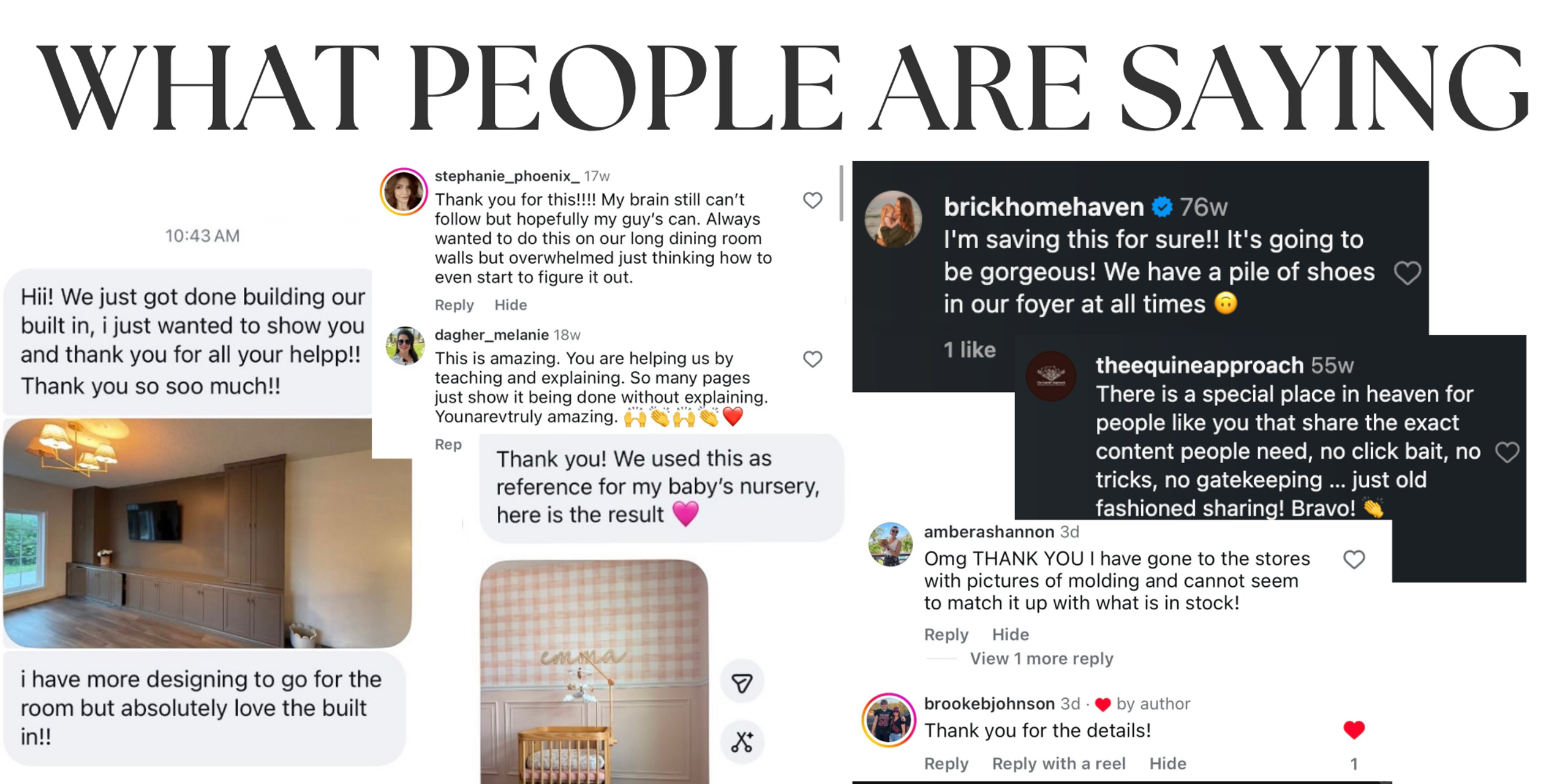Click the comments scrollbar near stephanie_phoenix_'s comment

841,193
